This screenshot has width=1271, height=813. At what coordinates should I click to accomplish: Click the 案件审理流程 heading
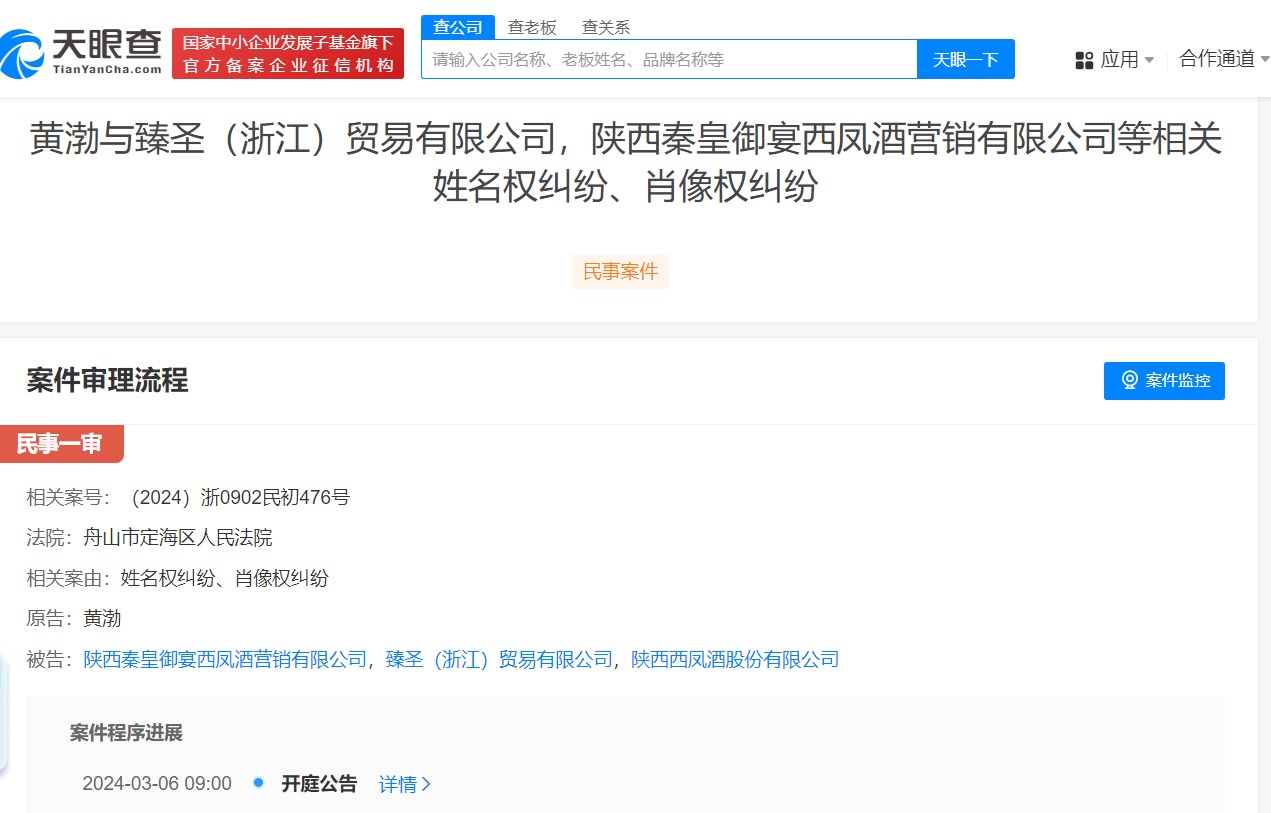tap(107, 380)
